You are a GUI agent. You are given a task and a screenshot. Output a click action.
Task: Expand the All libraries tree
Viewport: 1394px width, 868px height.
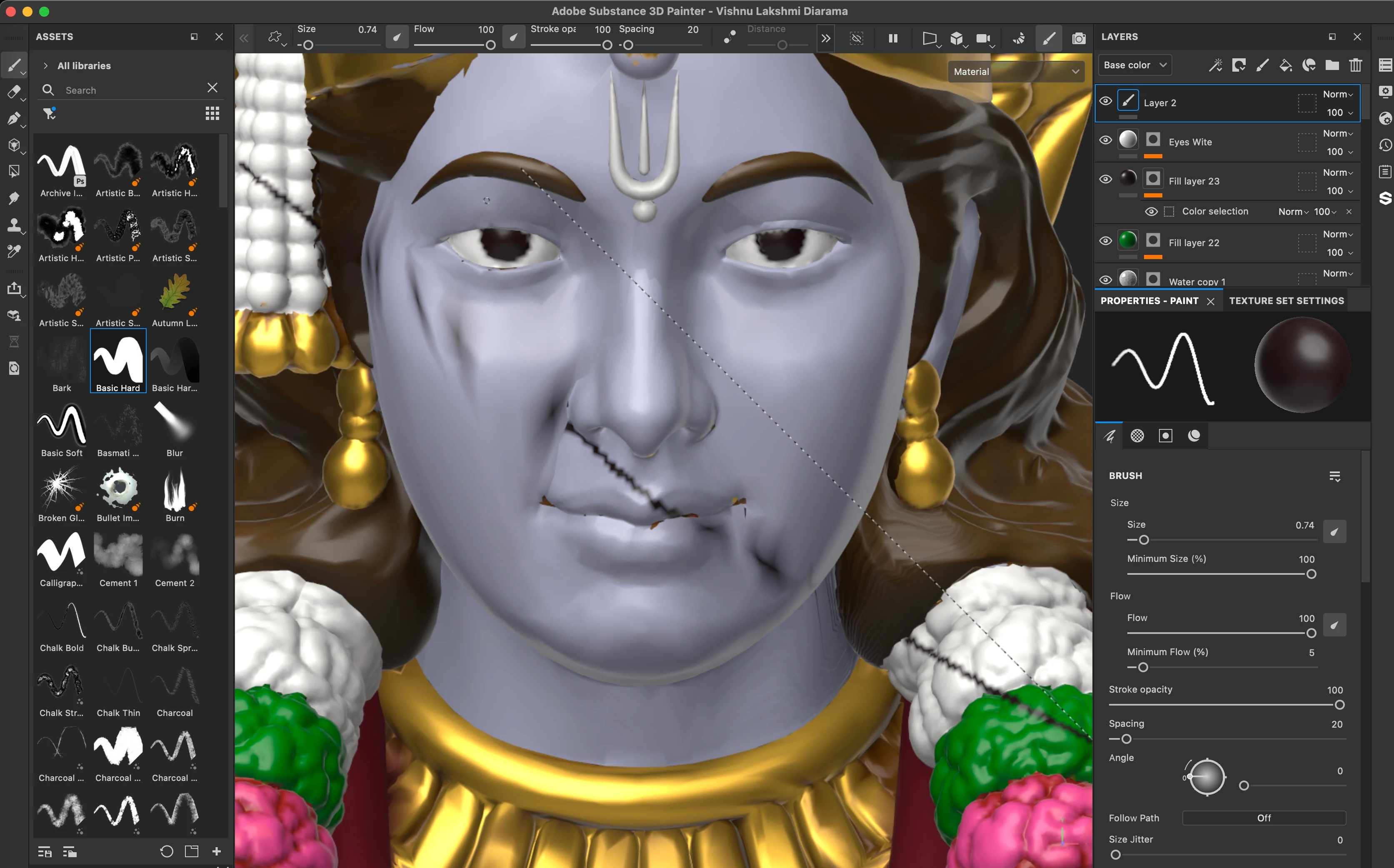tap(45, 65)
